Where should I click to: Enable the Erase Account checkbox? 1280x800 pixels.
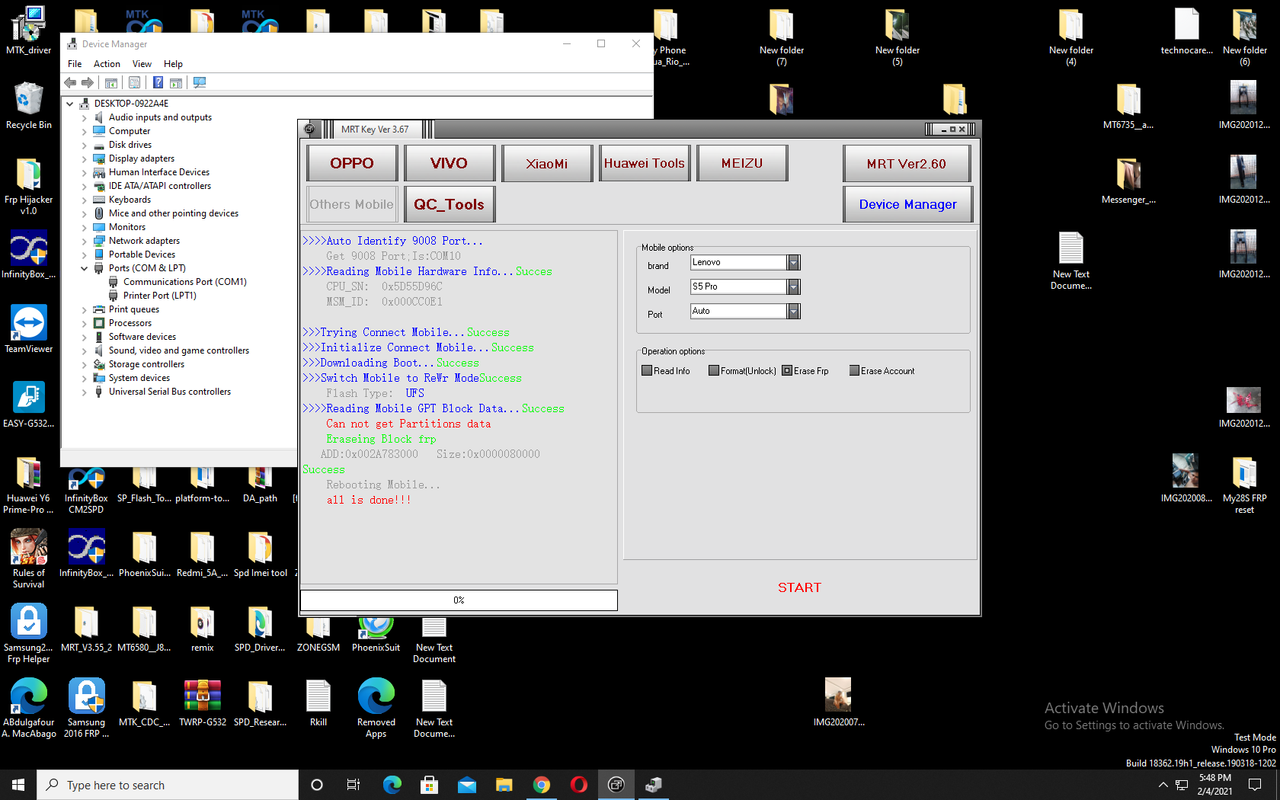(x=856, y=370)
